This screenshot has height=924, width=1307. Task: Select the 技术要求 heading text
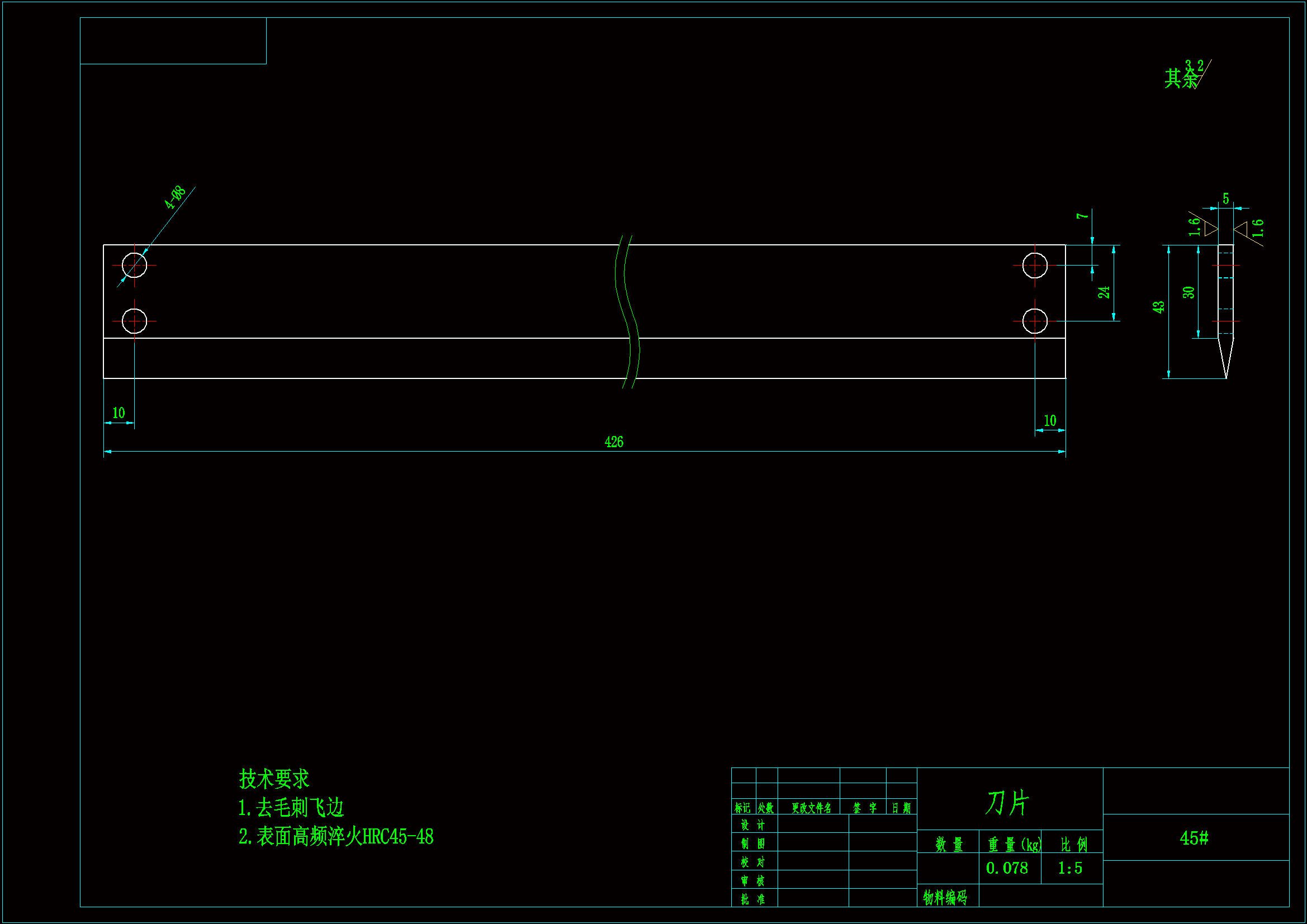(x=274, y=779)
